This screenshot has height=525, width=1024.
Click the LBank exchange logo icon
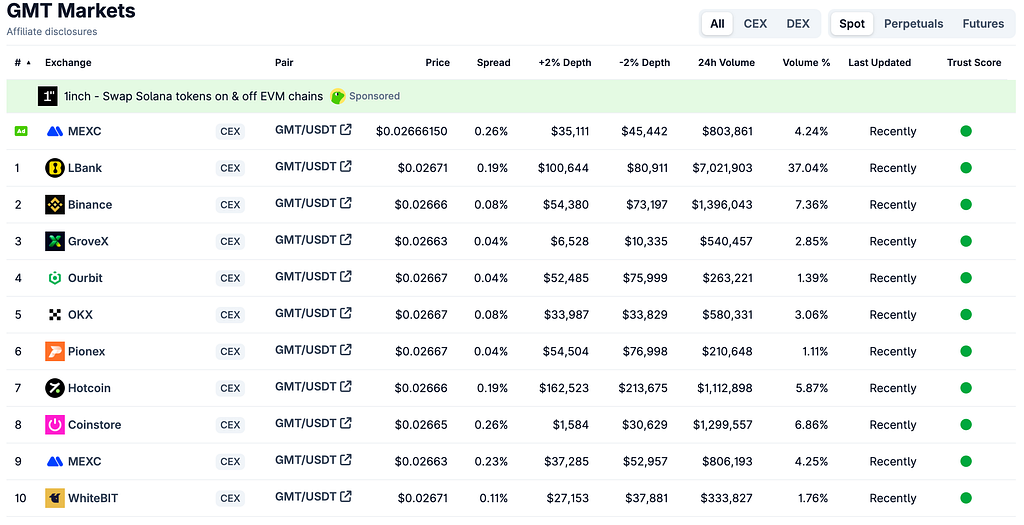click(55, 168)
